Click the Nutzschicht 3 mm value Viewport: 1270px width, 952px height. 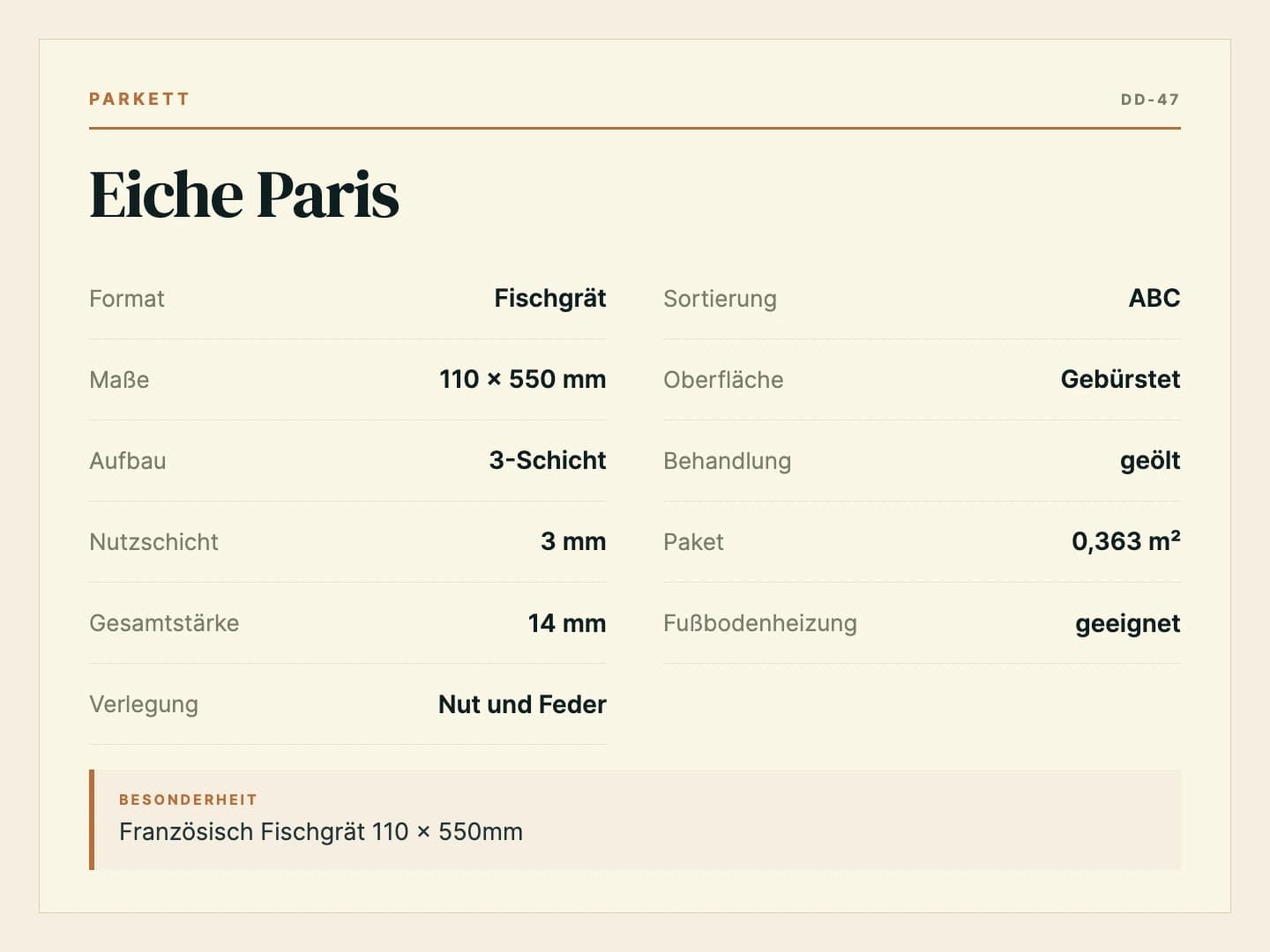click(x=573, y=541)
